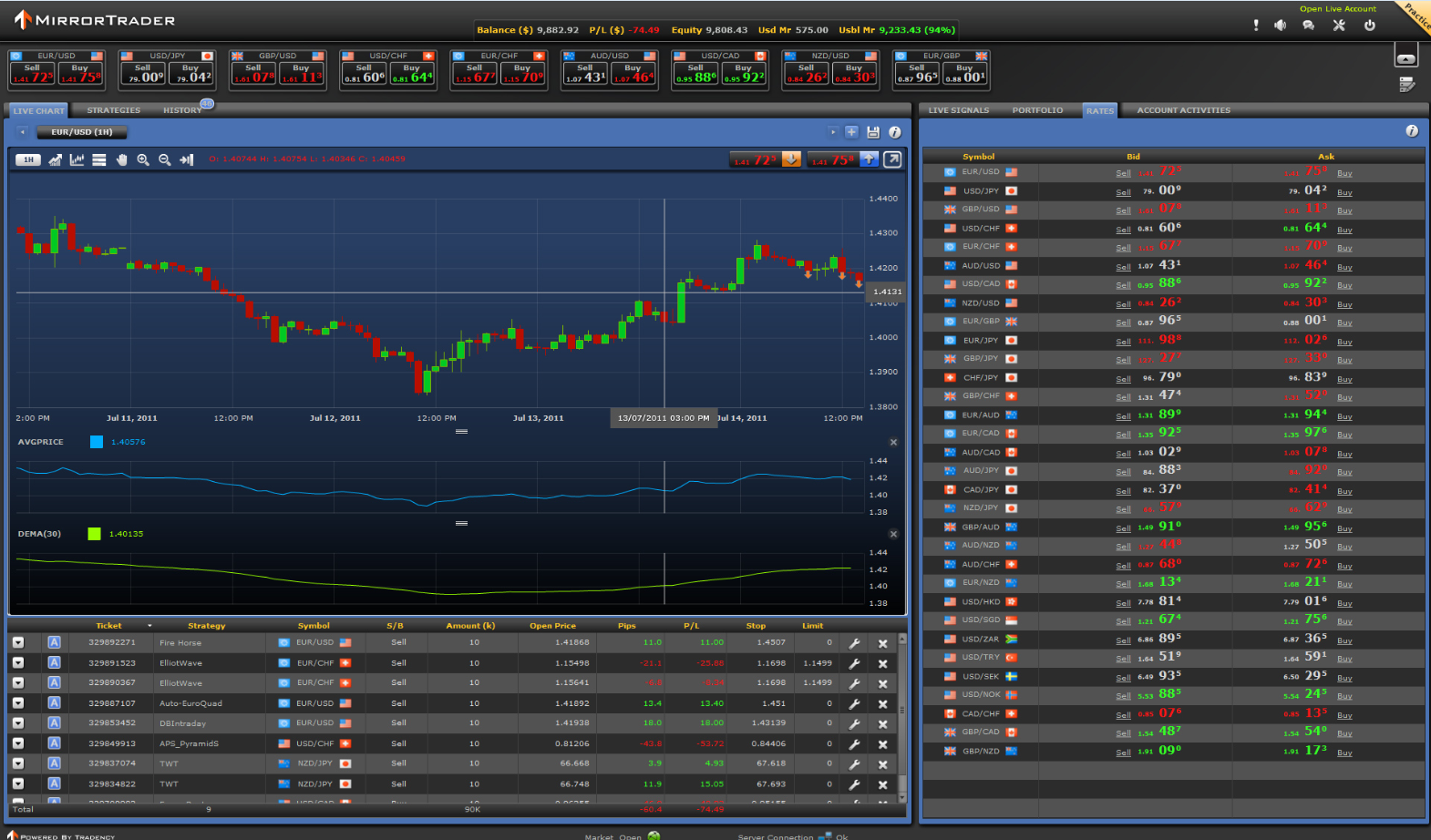The height and width of the screenshot is (840, 1431).
Task: Save the chart with floppy icon
Action: [x=873, y=132]
